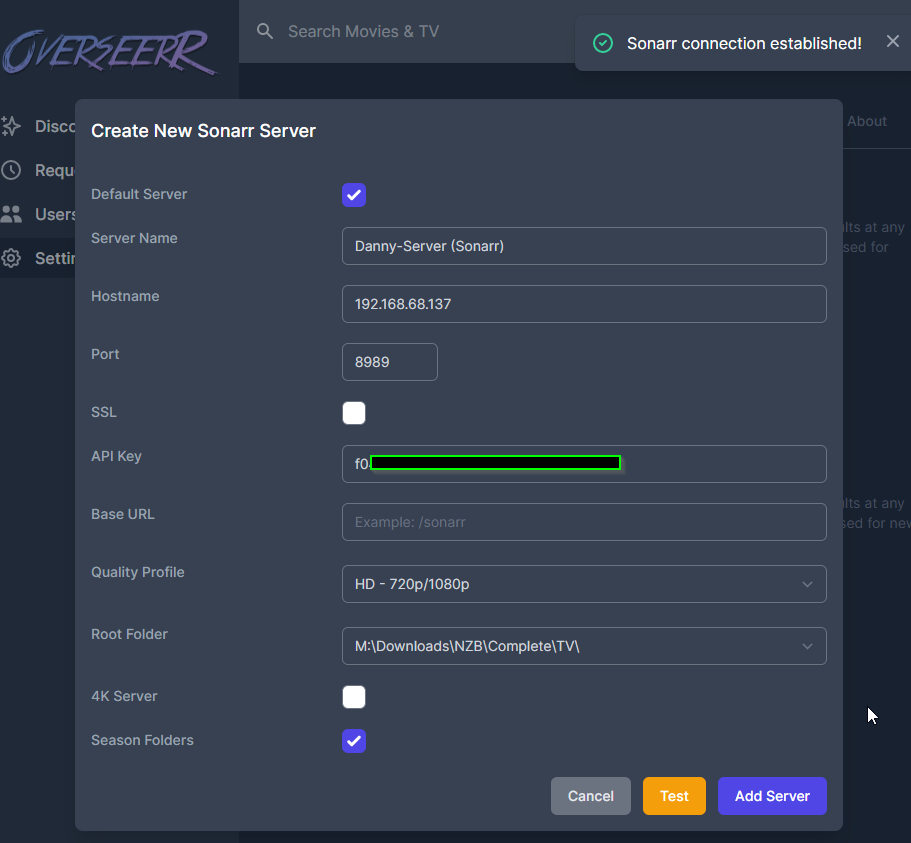This screenshot has height=843, width=911.
Task: Switch to the About settings tab
Action: 867,121
